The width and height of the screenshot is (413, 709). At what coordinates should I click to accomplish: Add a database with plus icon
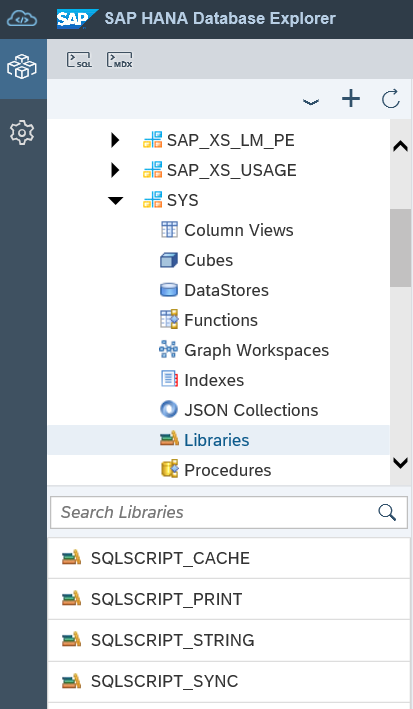click(x=351, y=99)
